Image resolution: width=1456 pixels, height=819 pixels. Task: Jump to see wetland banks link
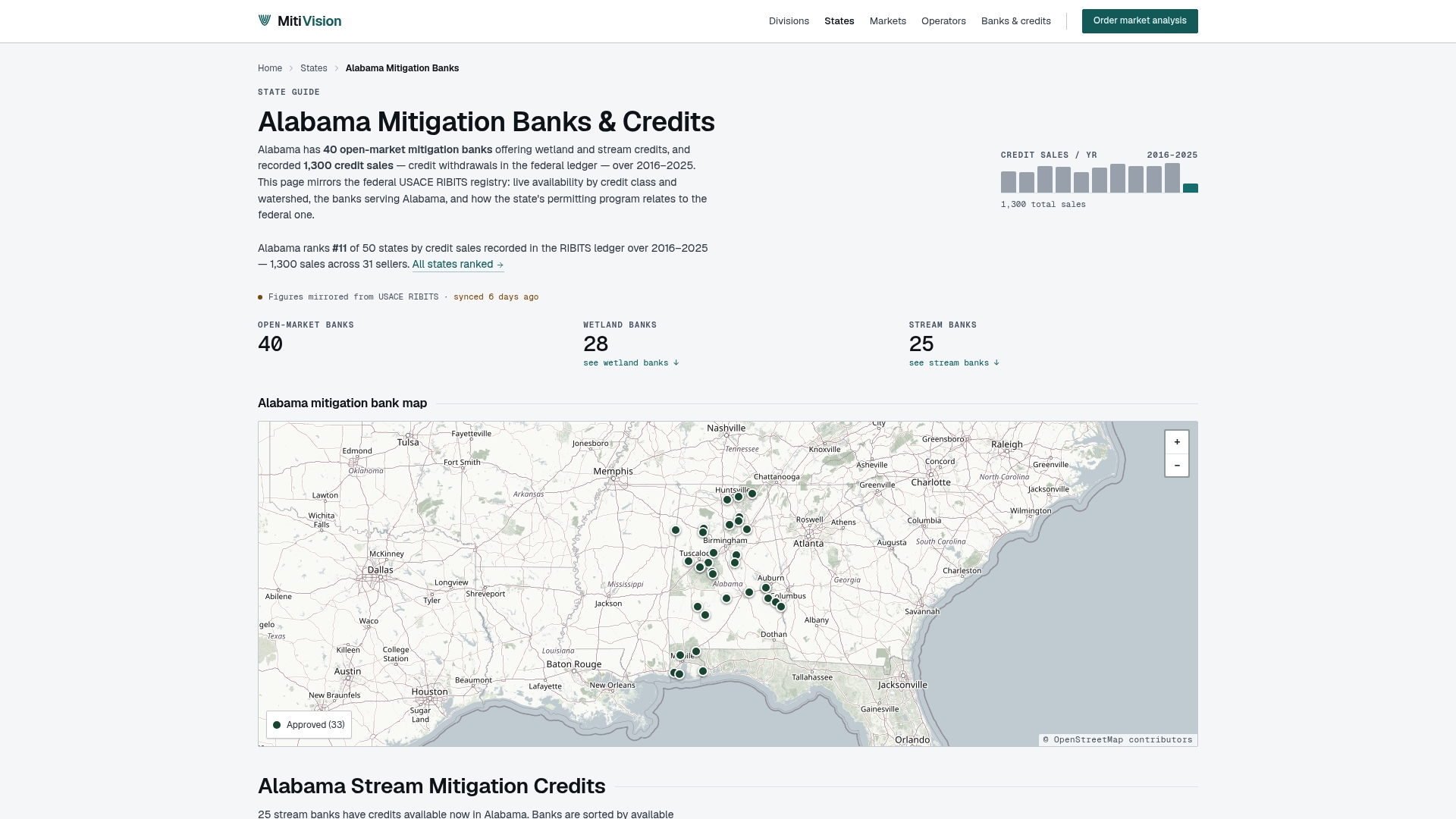tap(631, 363)
